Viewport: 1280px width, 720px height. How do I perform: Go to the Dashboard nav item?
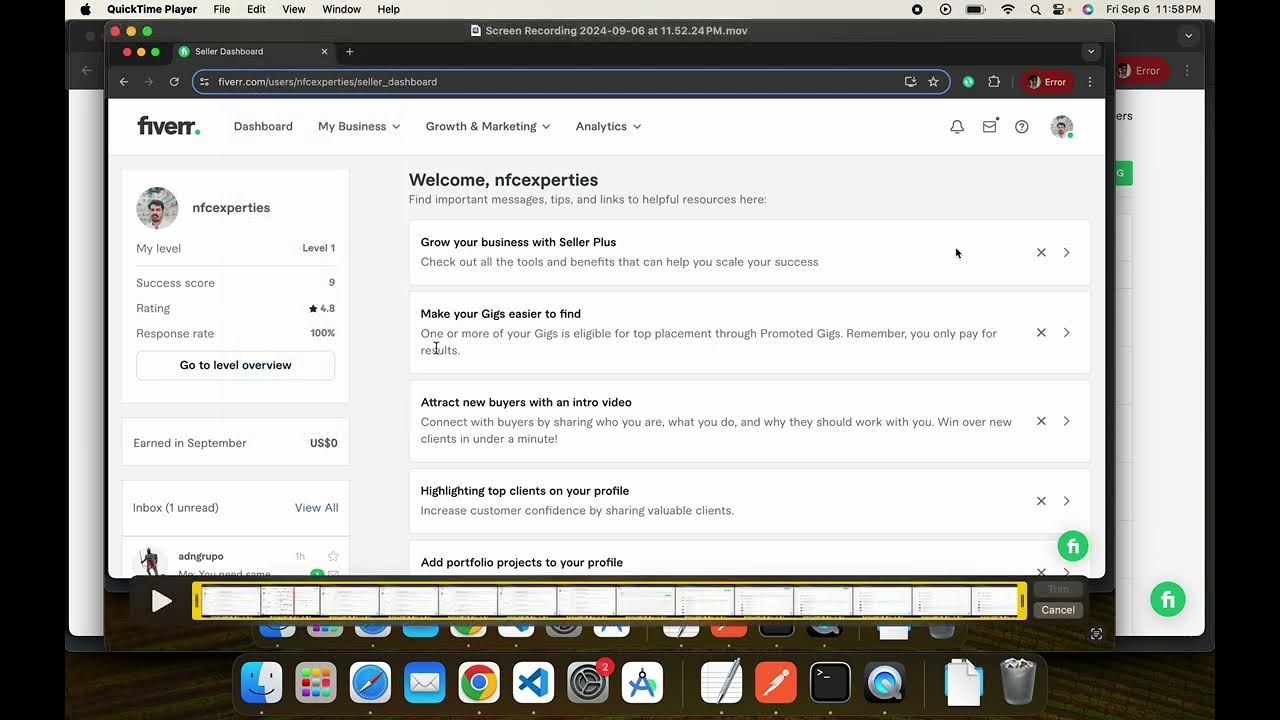[x=263, y=126]
